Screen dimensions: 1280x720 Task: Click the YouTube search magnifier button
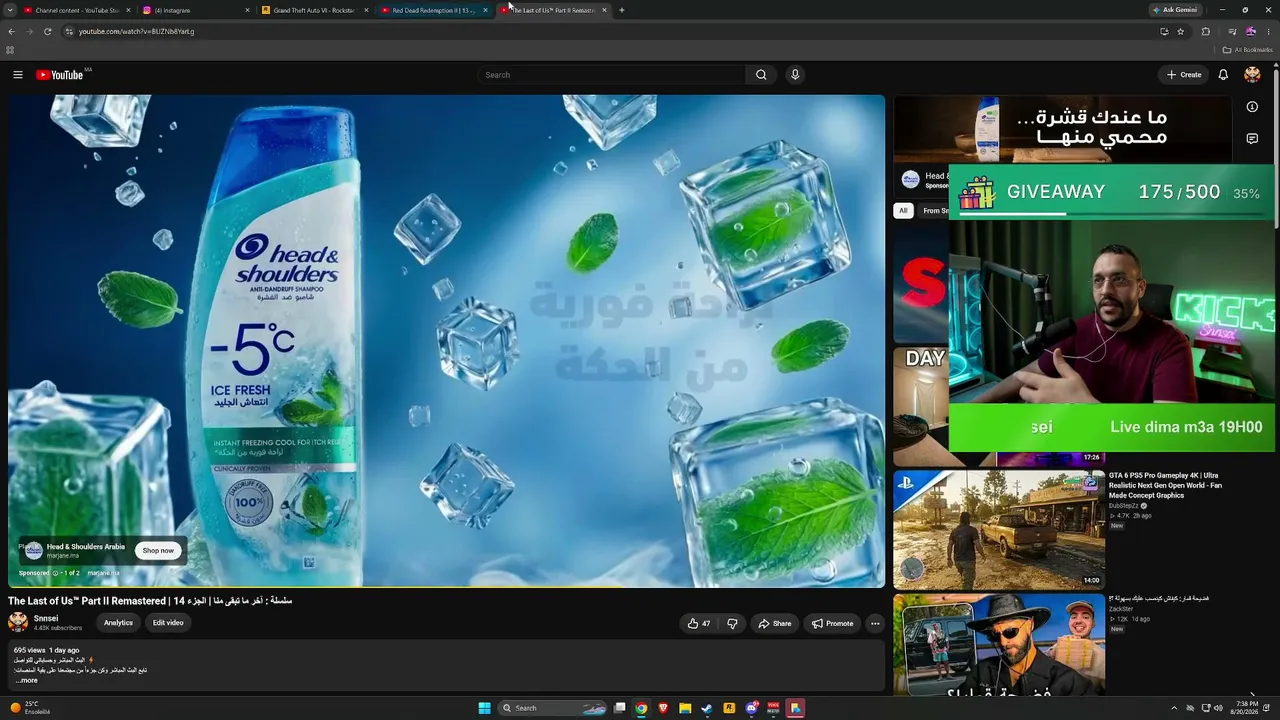click(761, 75)
